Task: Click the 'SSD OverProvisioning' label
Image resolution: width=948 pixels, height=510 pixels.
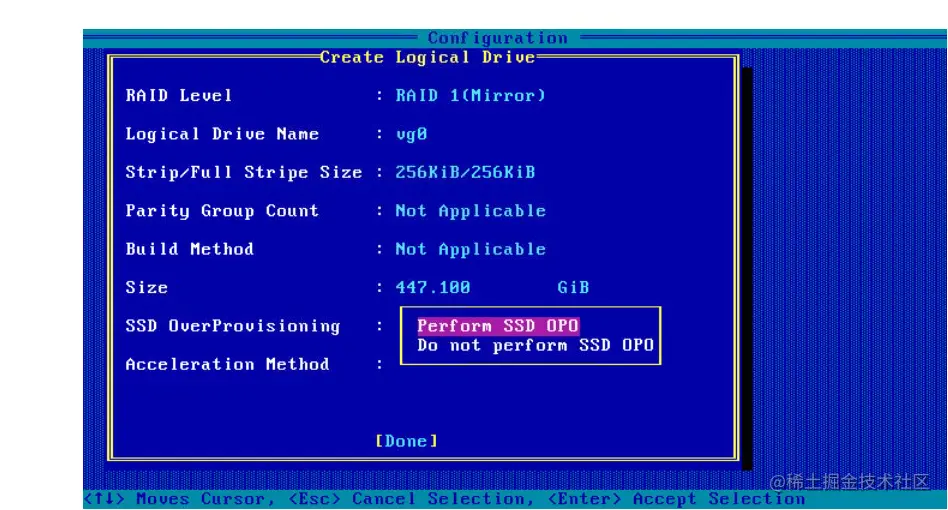Action: coord(233,326)
